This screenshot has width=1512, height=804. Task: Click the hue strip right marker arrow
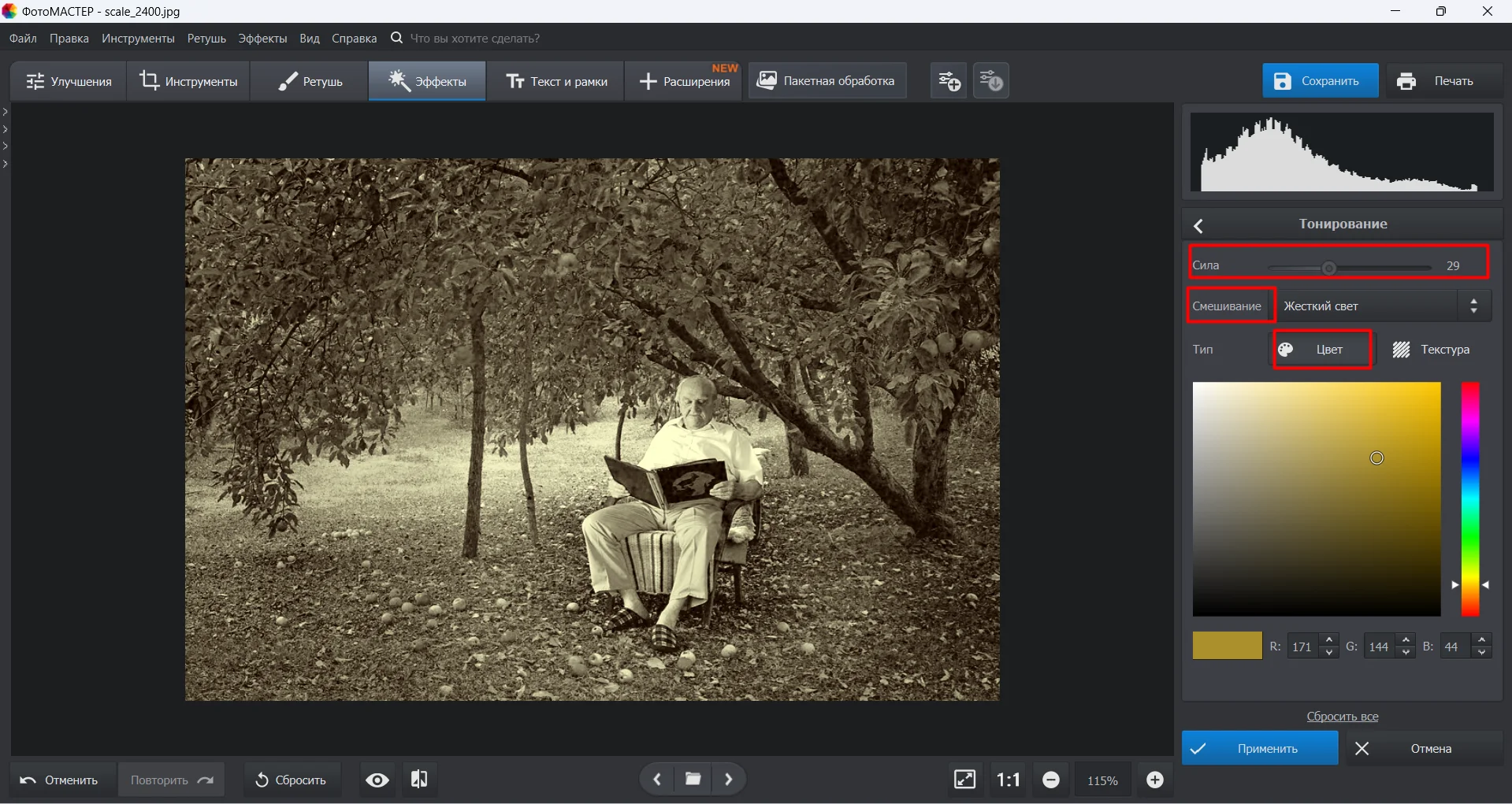pos(1486,585)
